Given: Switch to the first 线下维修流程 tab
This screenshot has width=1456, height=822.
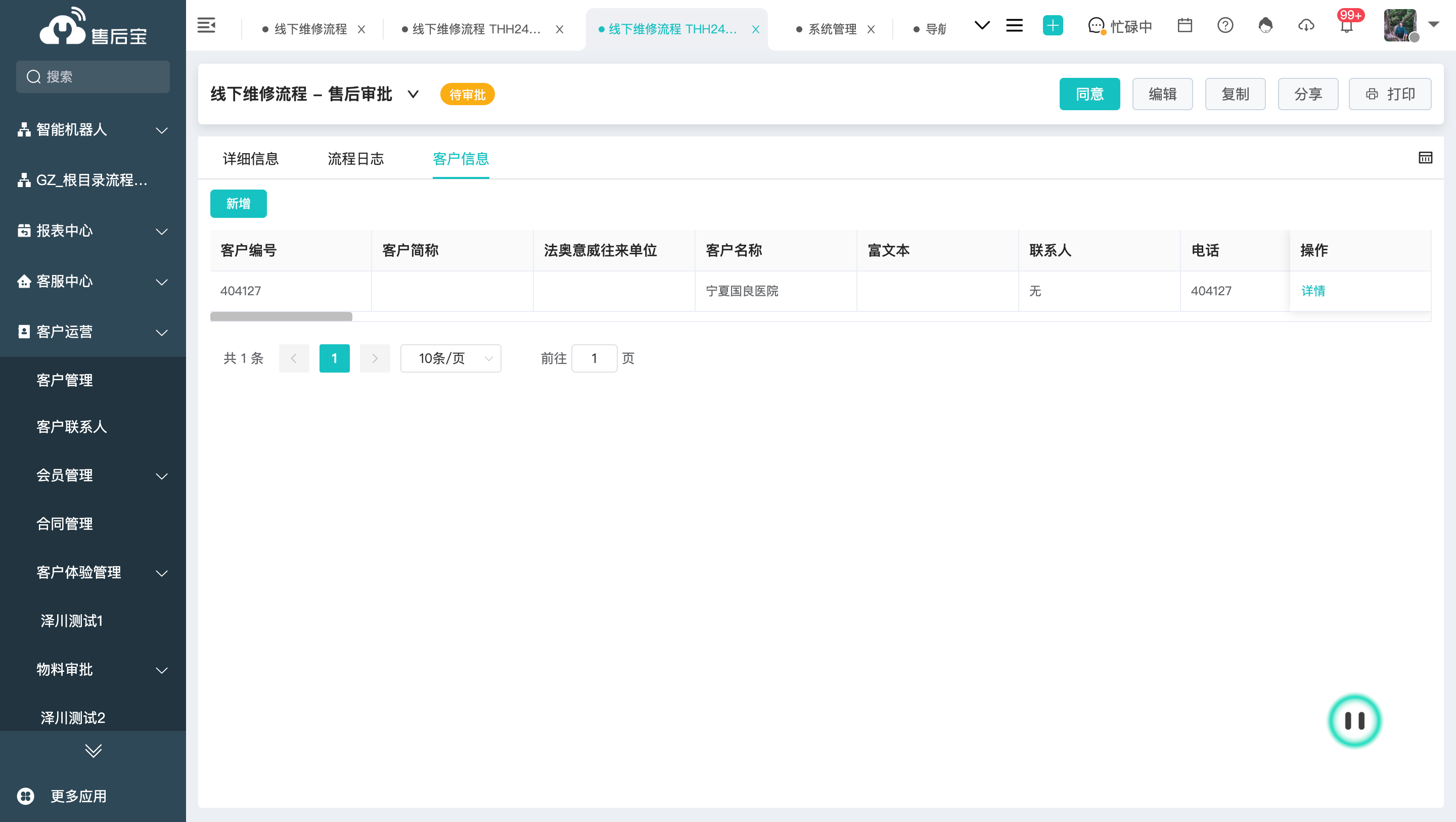Looking at the screenshot, I should (310, 29).
